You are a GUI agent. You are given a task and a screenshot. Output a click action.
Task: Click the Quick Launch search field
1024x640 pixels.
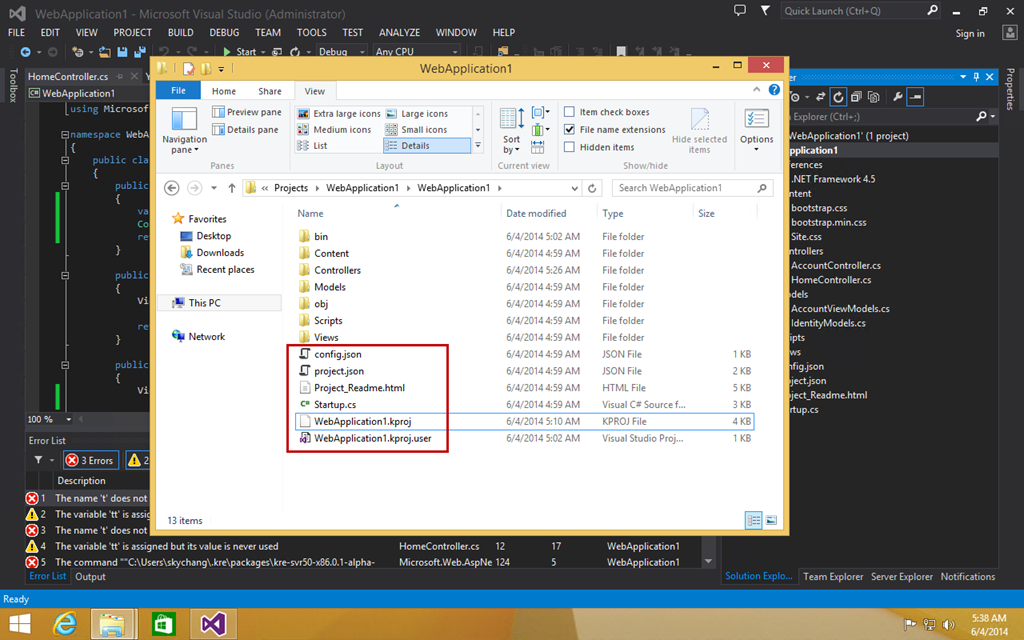tap(861, 11)
